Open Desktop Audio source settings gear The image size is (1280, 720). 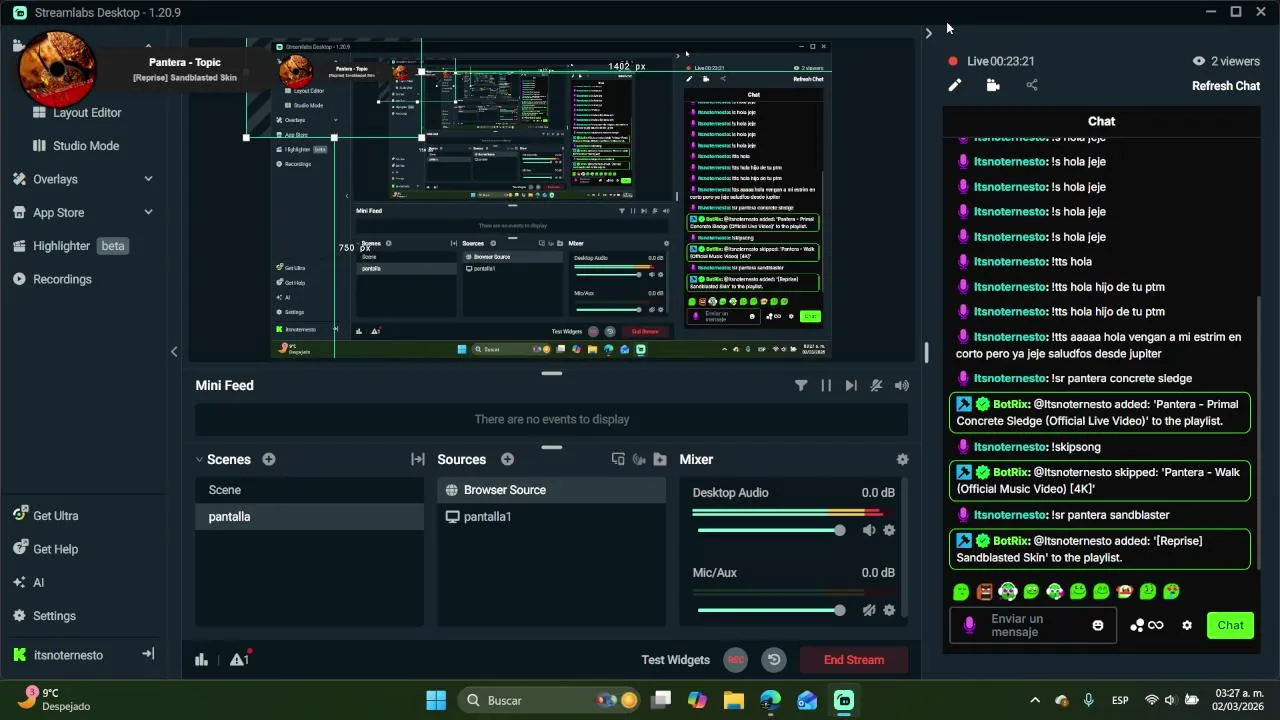pos(889,530)
